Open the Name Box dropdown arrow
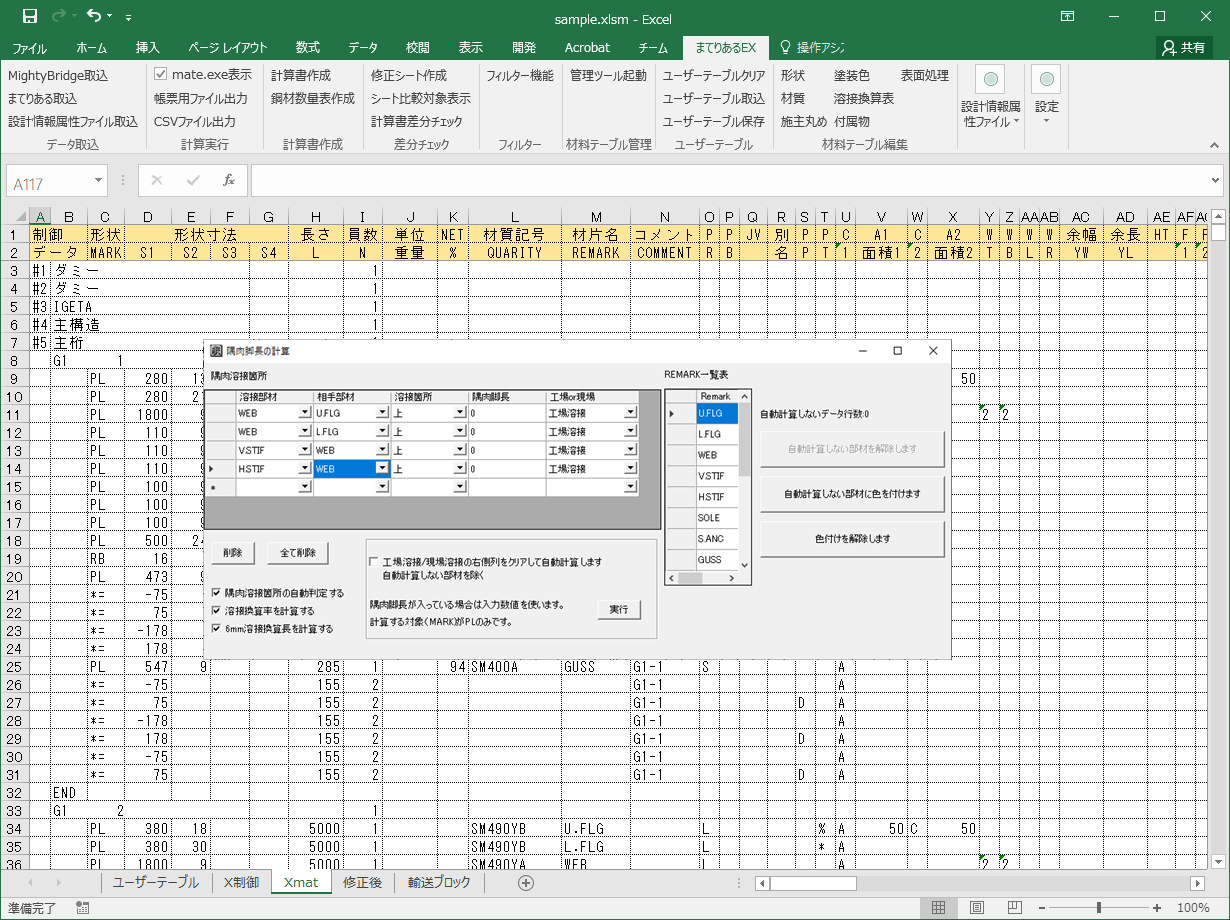Viewport: 1230px width, 920px height. coord(98,180)
